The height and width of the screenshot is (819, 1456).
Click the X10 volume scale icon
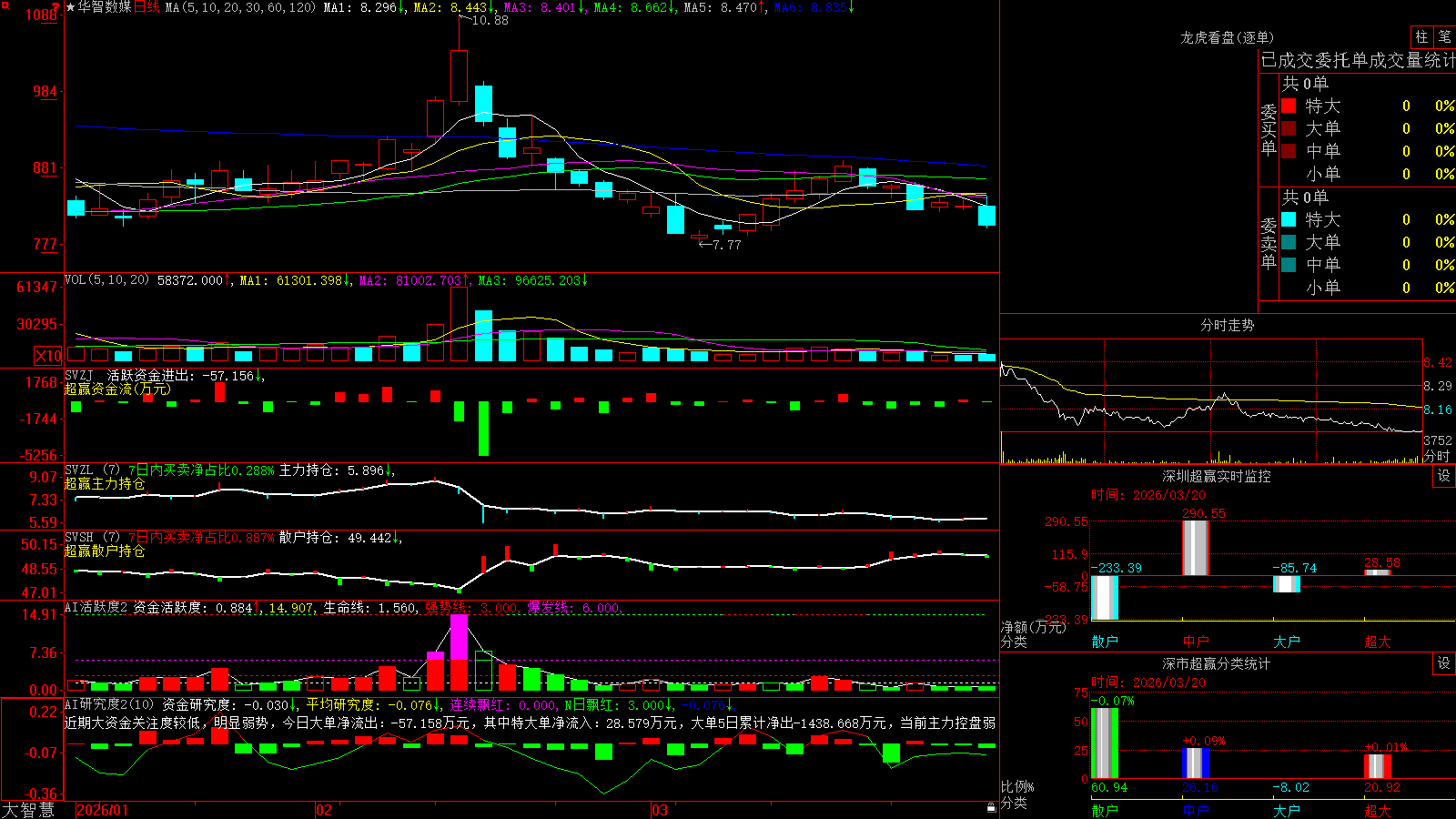point(49,356)
